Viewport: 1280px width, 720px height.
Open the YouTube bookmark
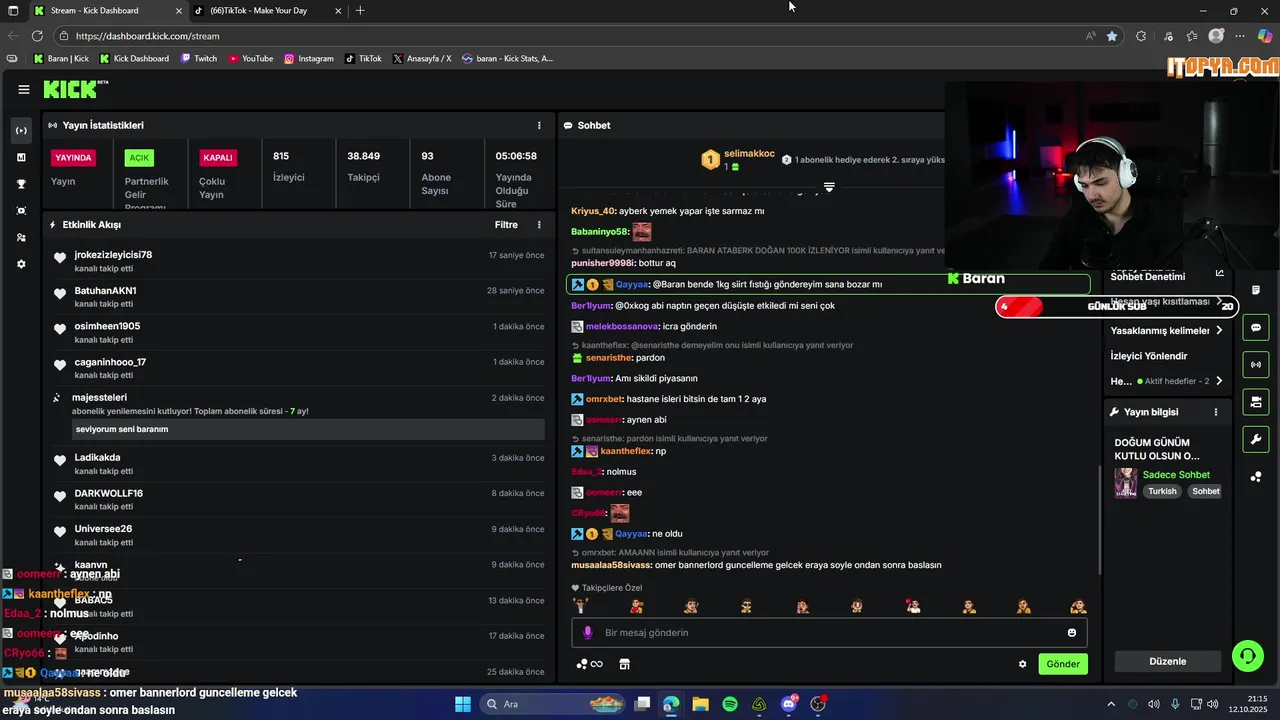coord(251,59)
